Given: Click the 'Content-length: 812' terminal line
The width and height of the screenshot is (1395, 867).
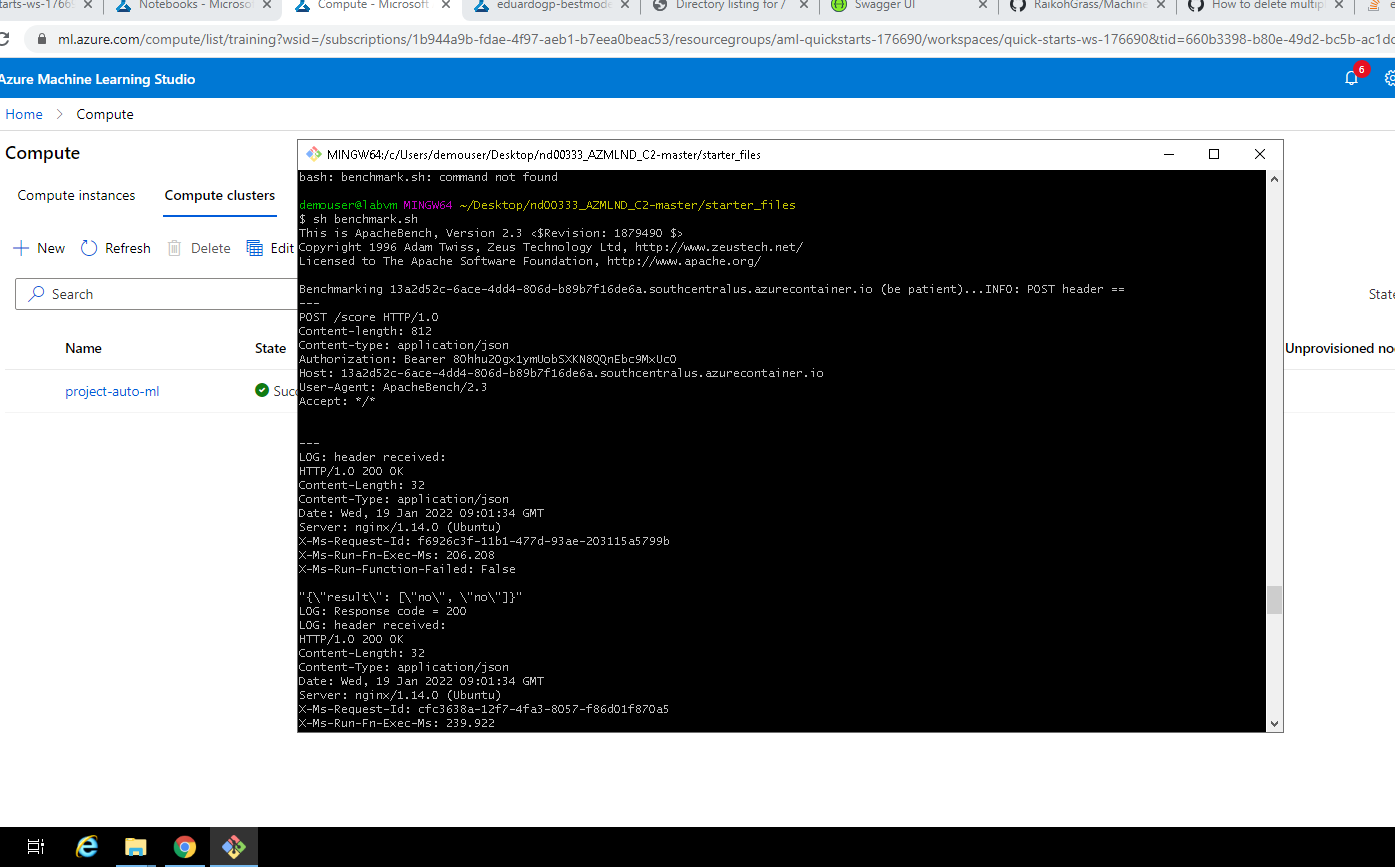Looking at the screenshot, I should click(x=365, y=331).
